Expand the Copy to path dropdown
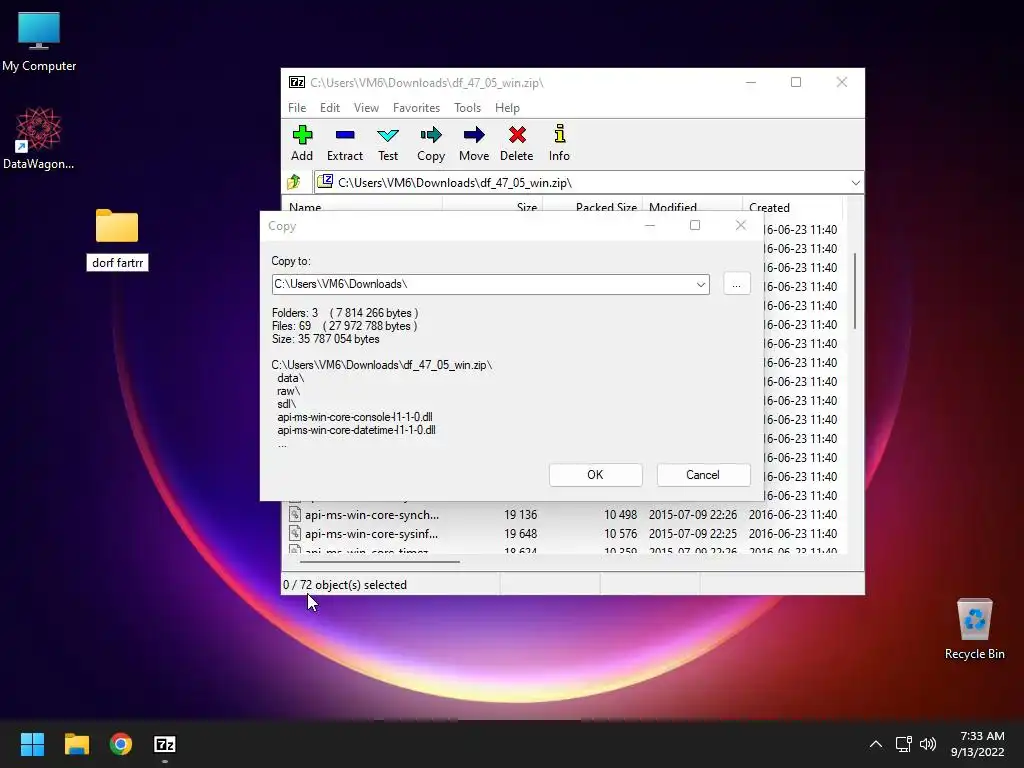The height and width of the screenshot is (768, 1024). tap(701, 285)
